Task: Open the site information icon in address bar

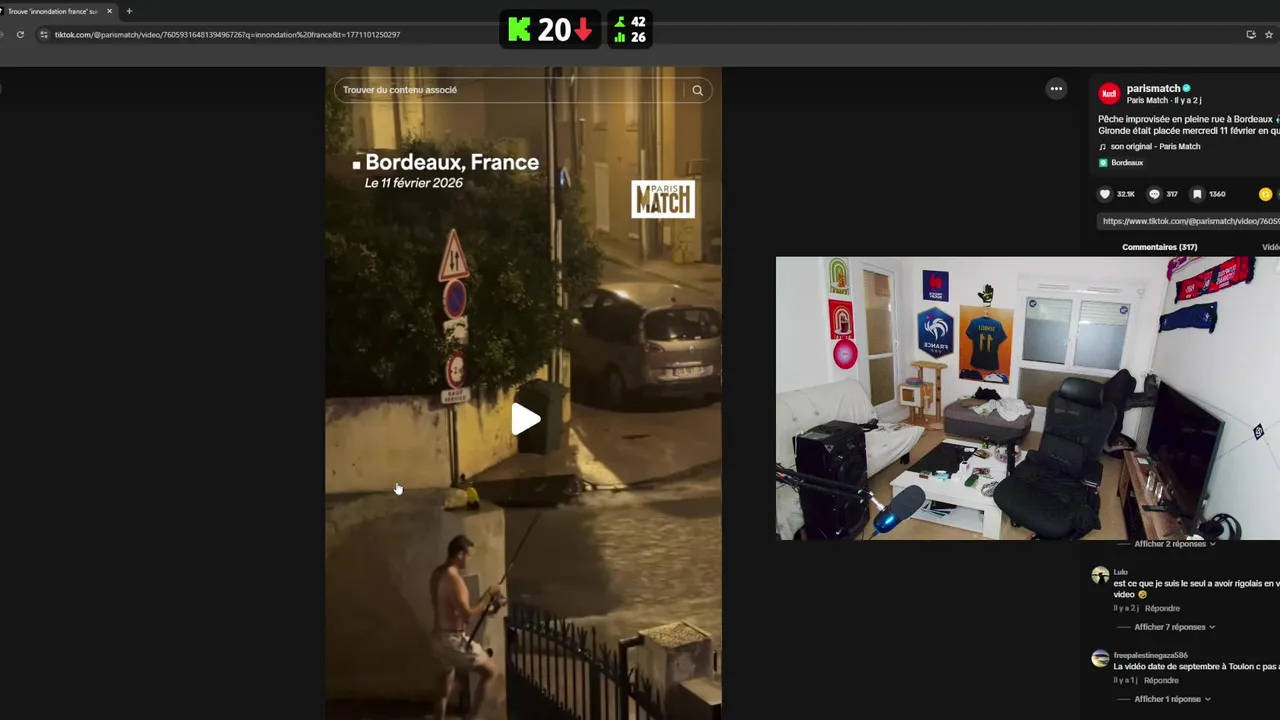Action: coord(43,34)
